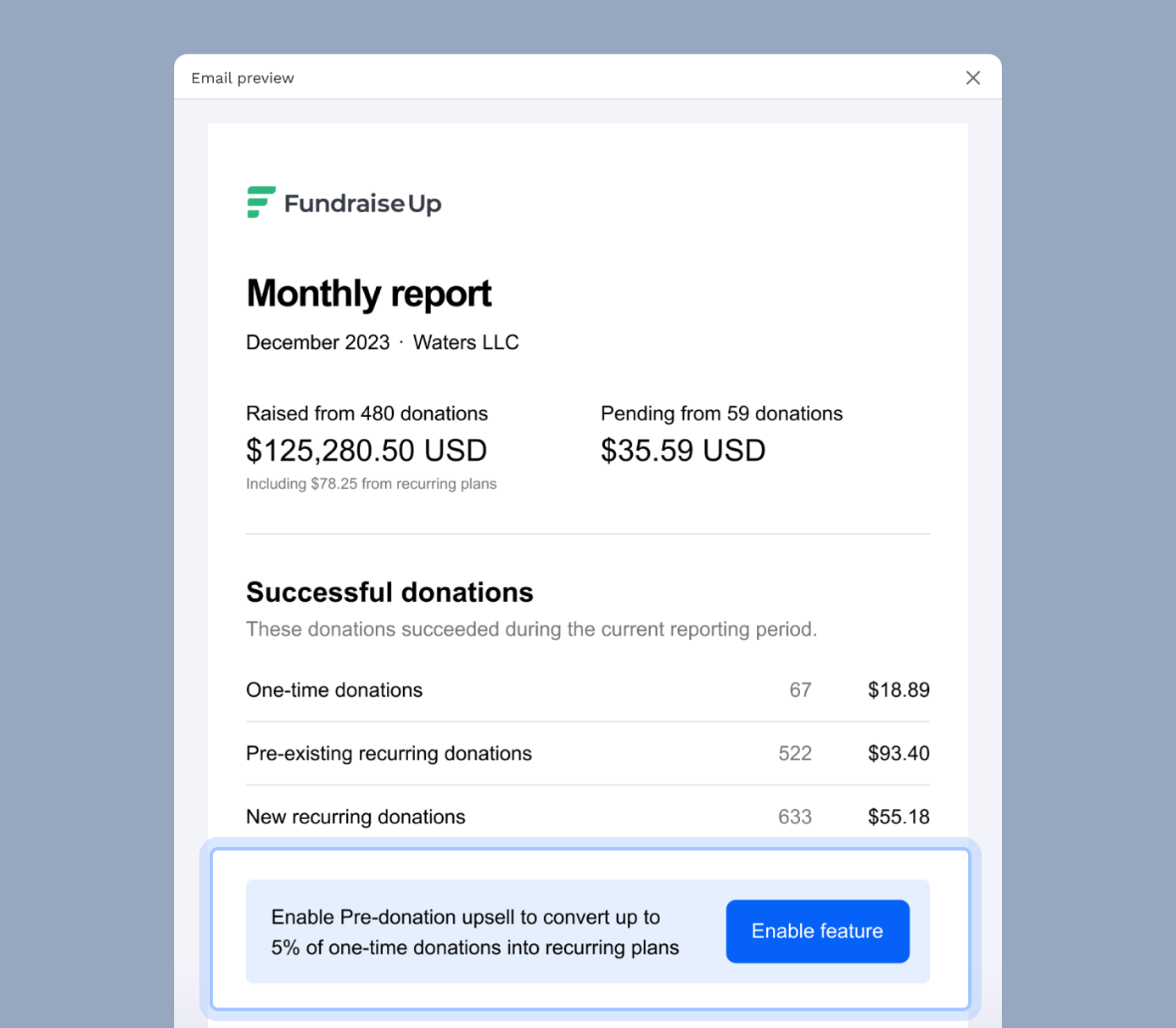Click the Fundraise Up wordmark text

[x=362, y=204]
